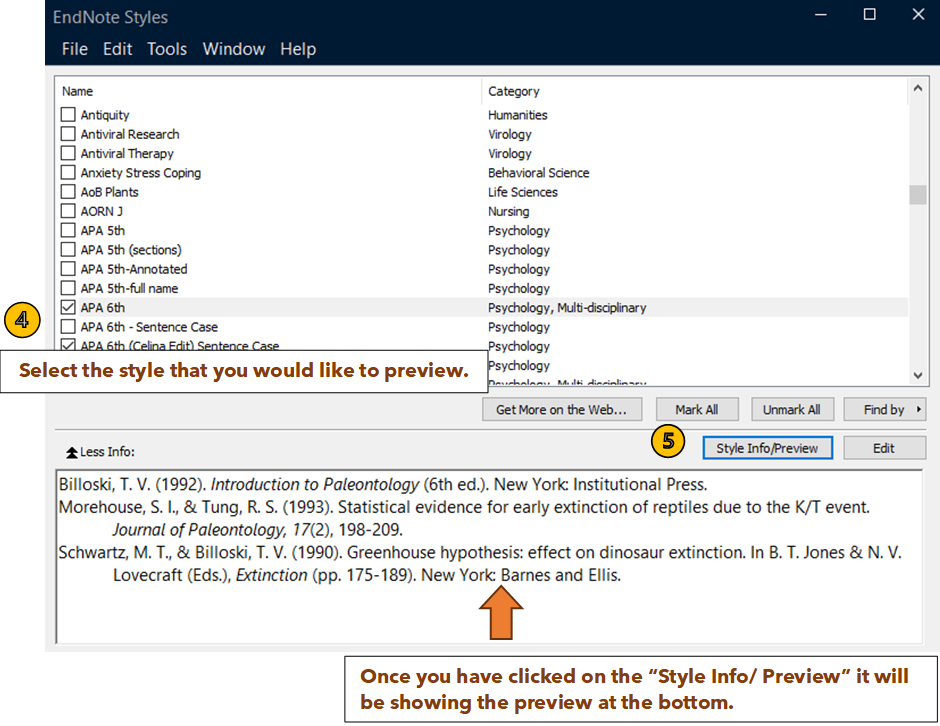Image resolution: width=940 pixels, height=726 pixels.
Task: Select the AORN J checkbox
Action: tap(66, 211)
